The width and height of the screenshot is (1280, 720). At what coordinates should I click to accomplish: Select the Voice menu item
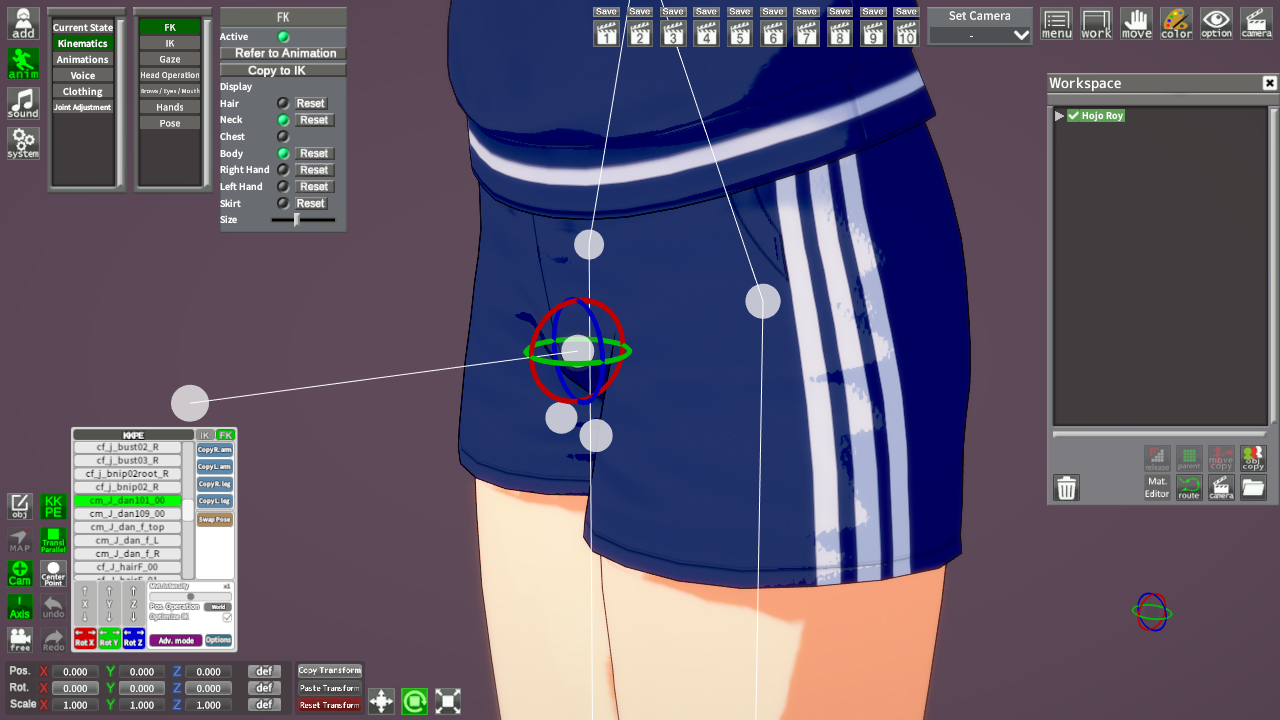coord(83,76)
